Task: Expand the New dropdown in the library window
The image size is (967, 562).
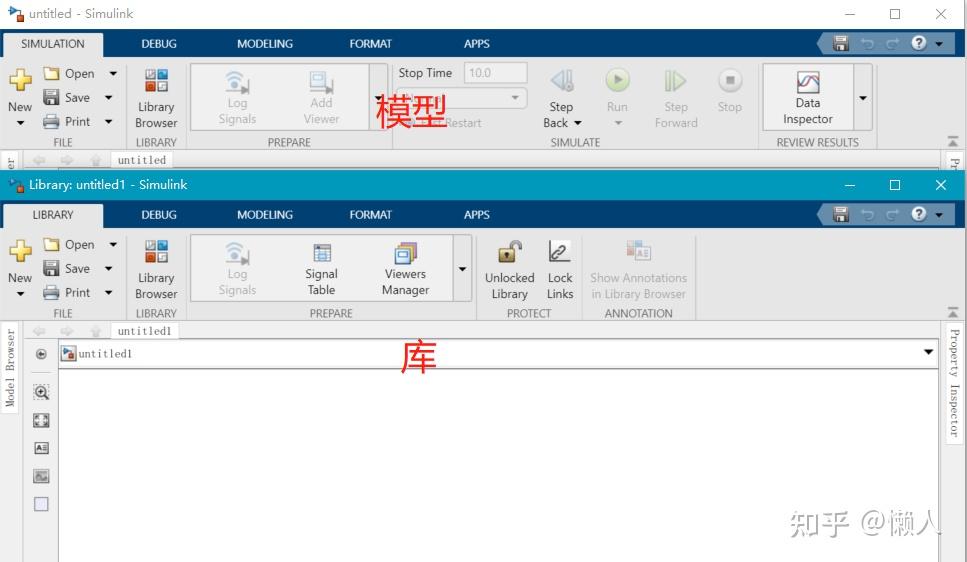Action: click(20, 294)
